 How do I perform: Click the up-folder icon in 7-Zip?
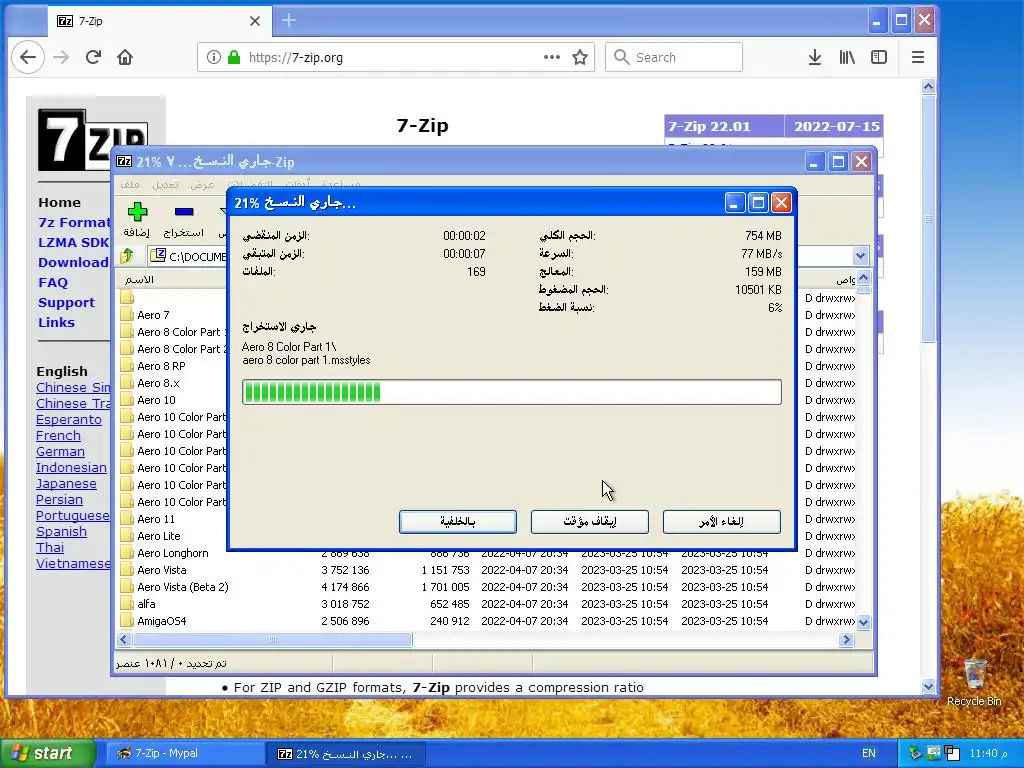(127, 256)
